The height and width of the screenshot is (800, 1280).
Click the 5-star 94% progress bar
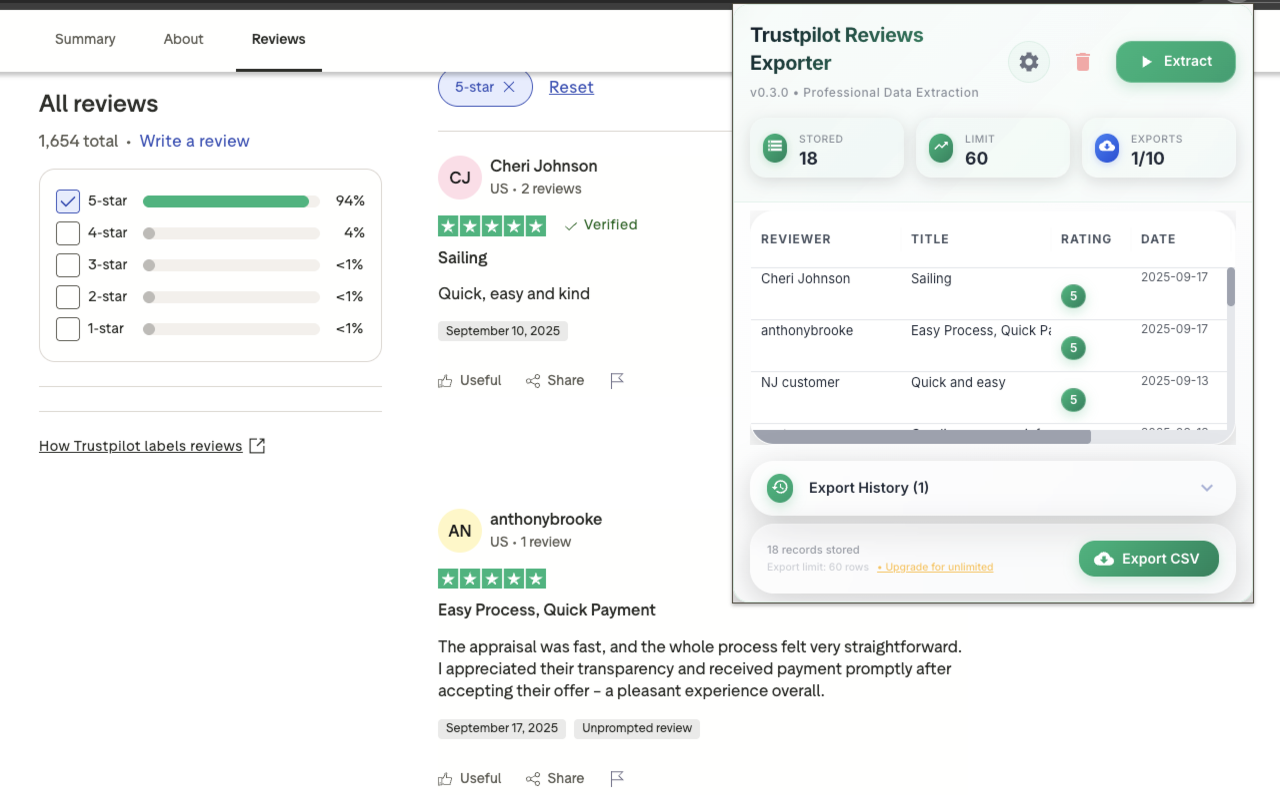click(231, 201)
